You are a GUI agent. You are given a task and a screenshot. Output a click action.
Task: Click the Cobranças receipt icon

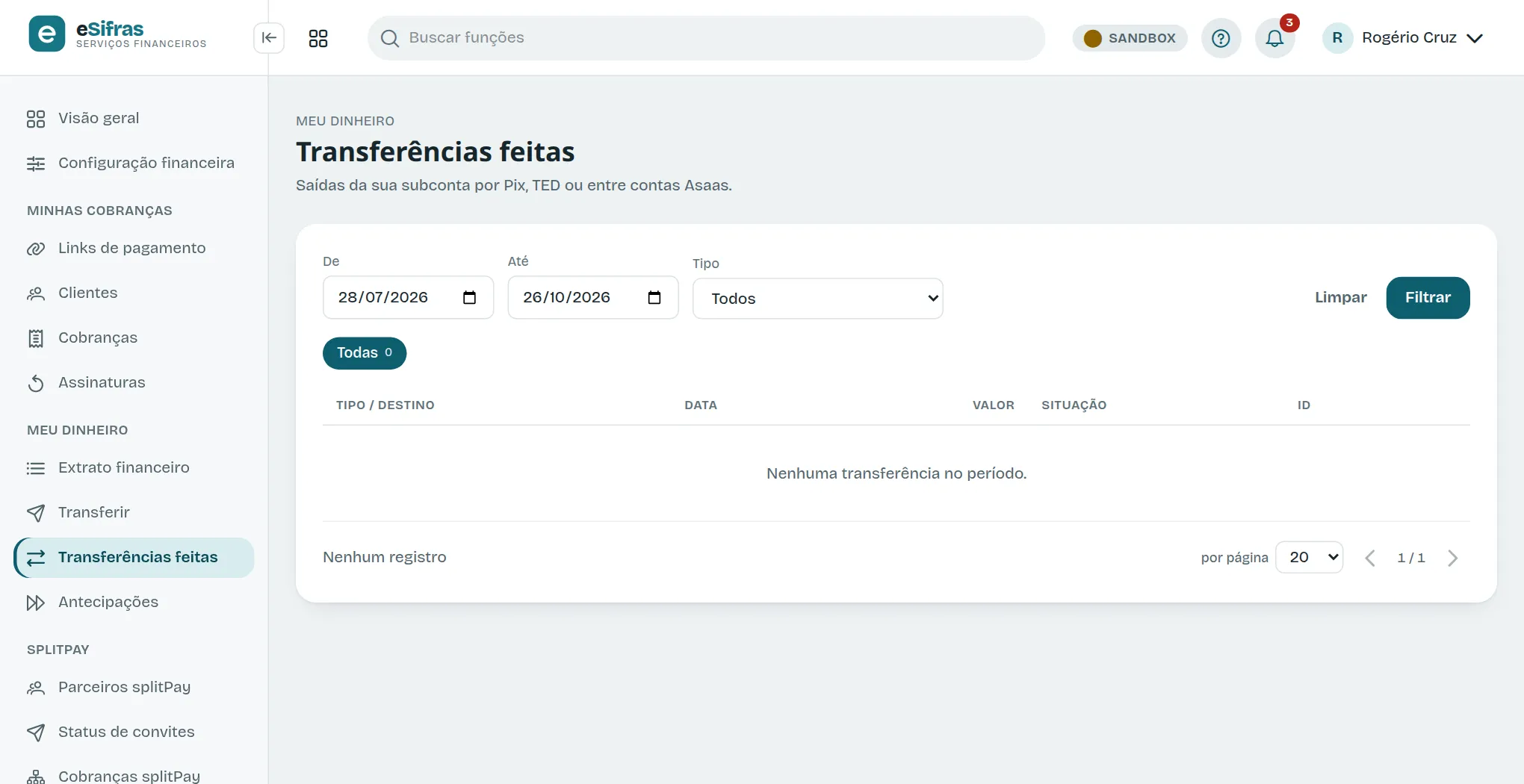click(36, 338)
